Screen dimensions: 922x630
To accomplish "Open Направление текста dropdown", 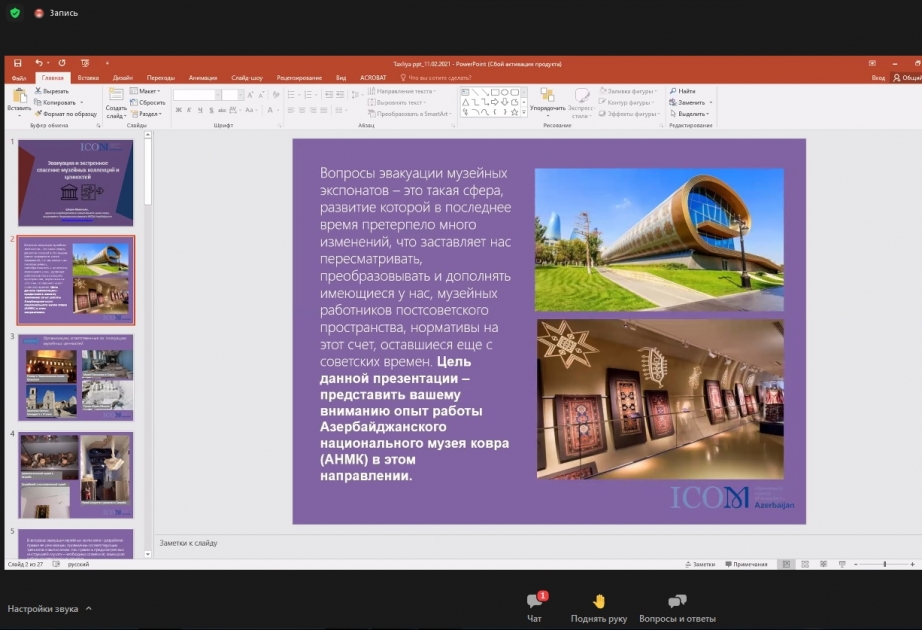I will pos(402,91).
